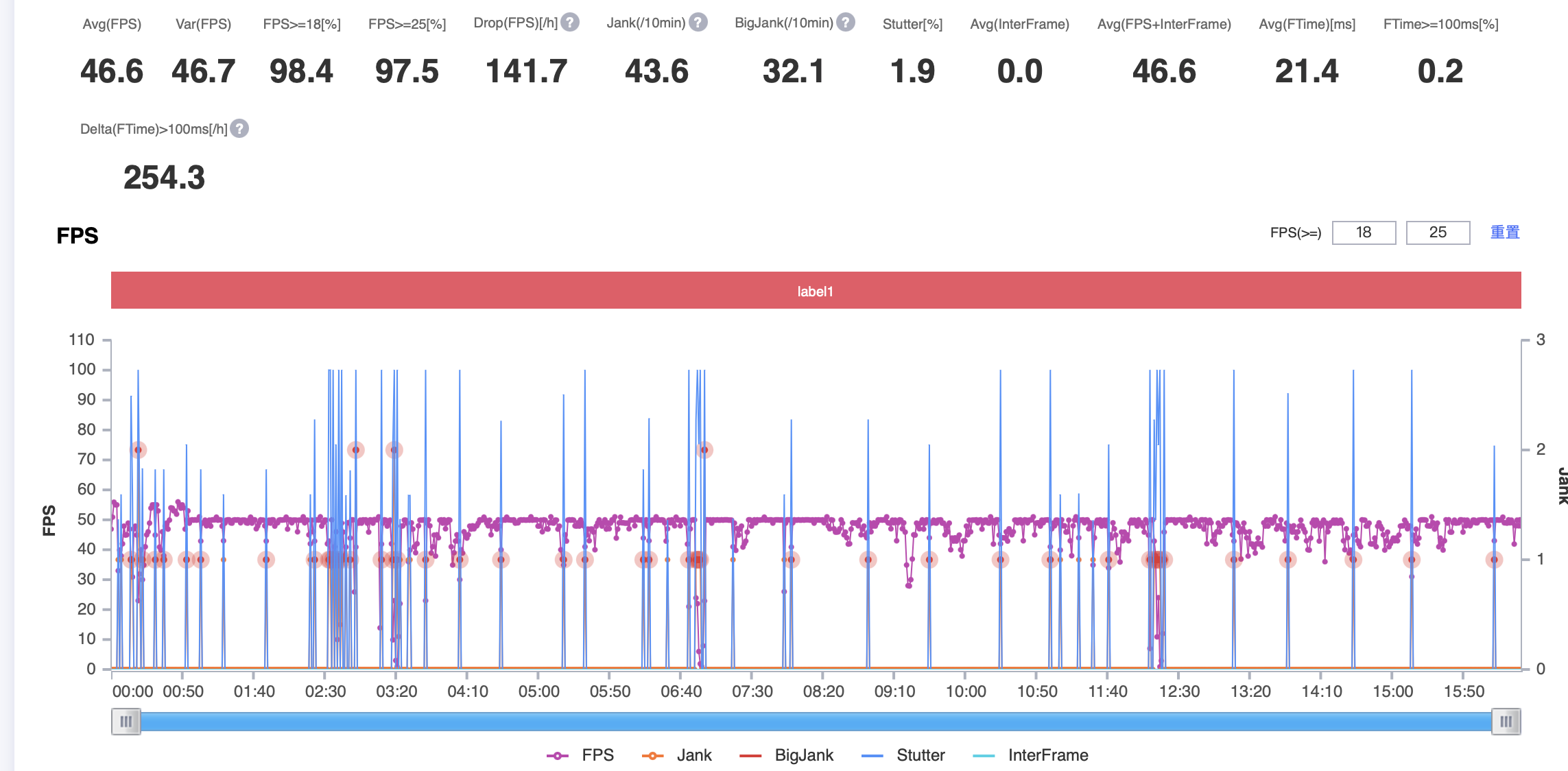Click the blue time range slider track
The image size is (1568, 771).
pos(816,722)
